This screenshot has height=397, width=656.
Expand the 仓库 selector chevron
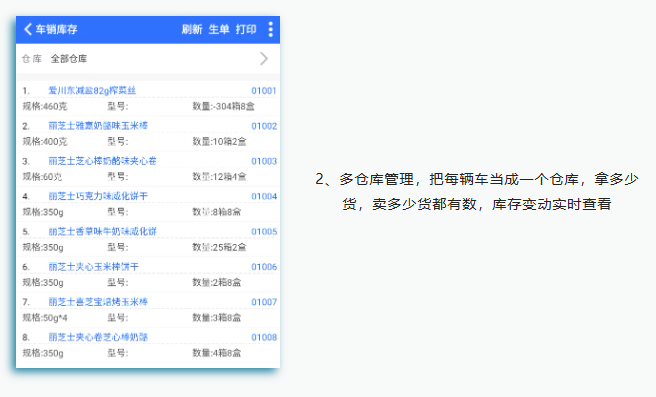[264, 59]
